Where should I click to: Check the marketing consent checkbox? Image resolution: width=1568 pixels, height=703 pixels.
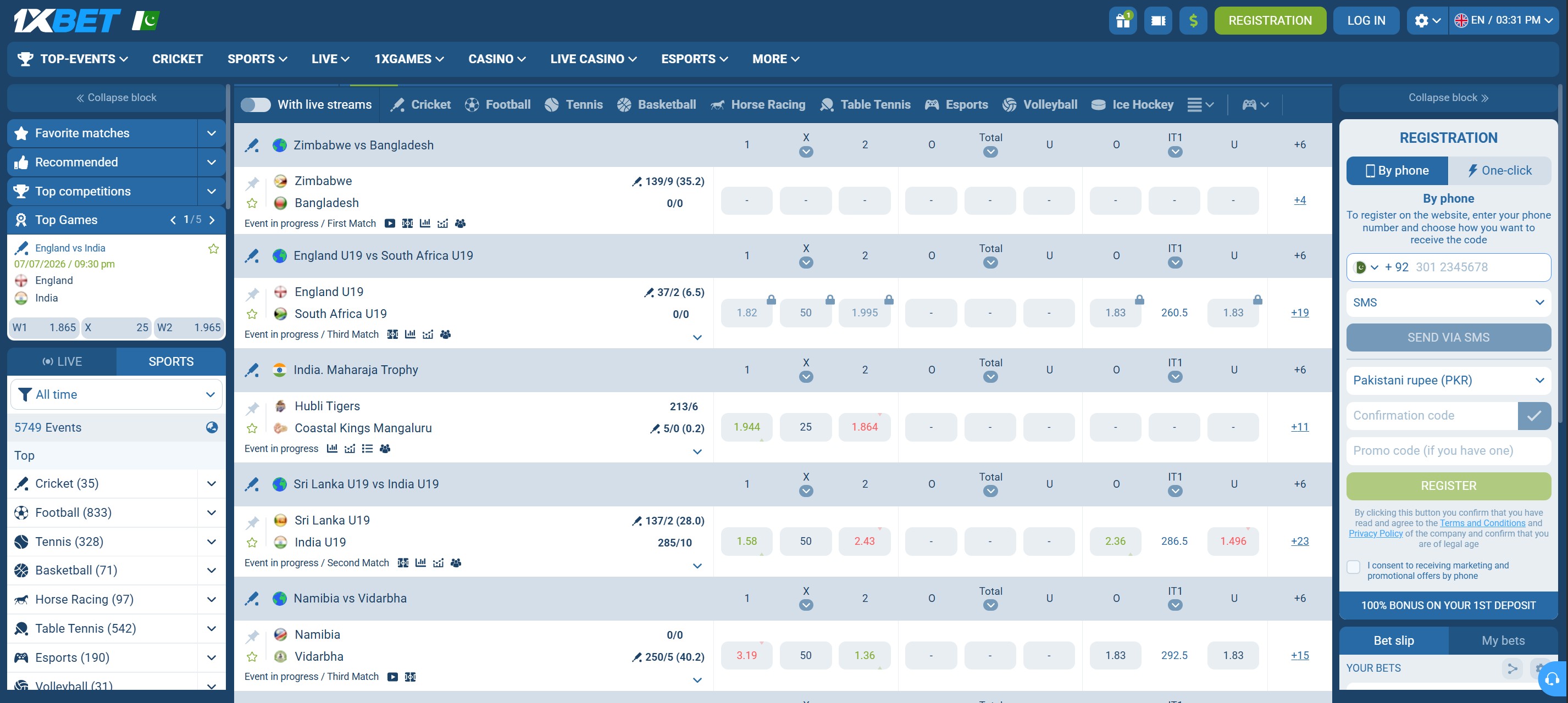click(1353, 567)
